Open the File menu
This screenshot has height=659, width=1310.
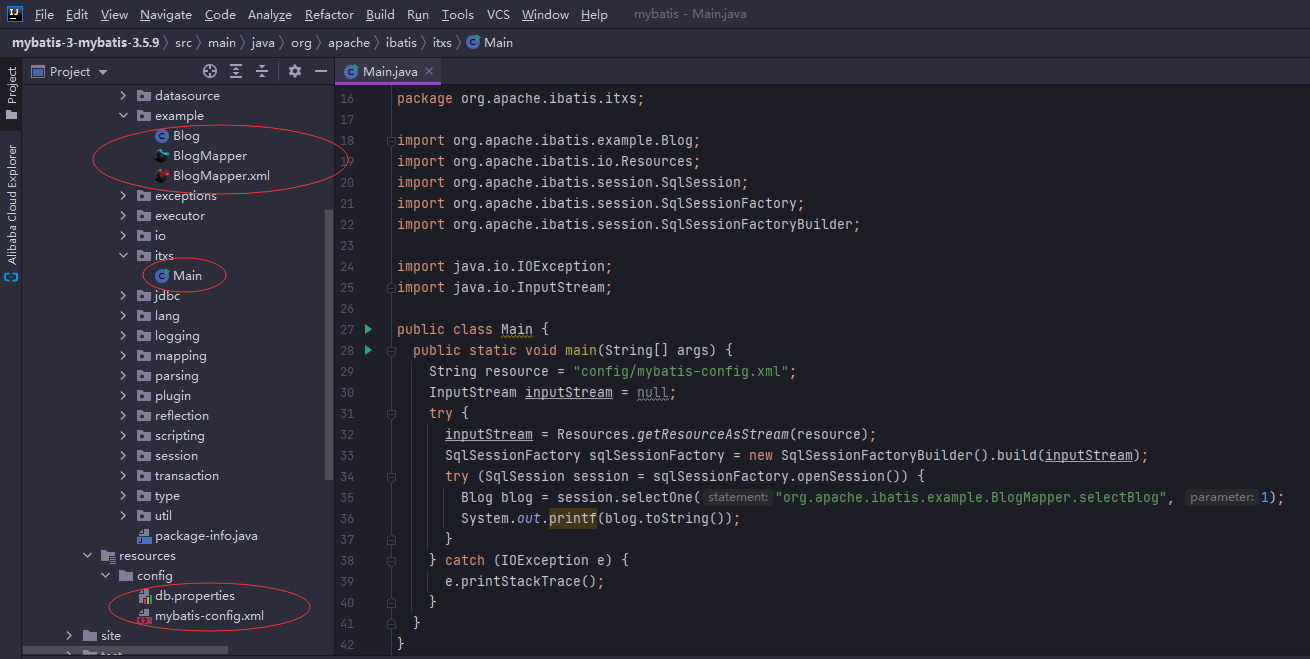coord(44,15)
